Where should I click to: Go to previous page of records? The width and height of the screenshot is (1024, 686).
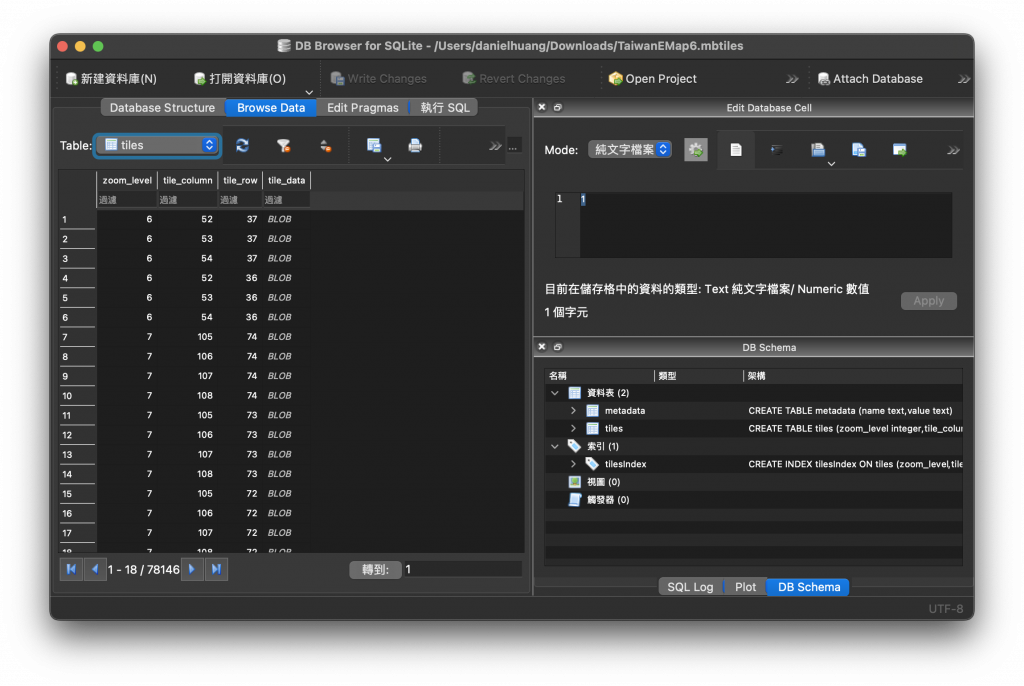(x=95, y=569)
